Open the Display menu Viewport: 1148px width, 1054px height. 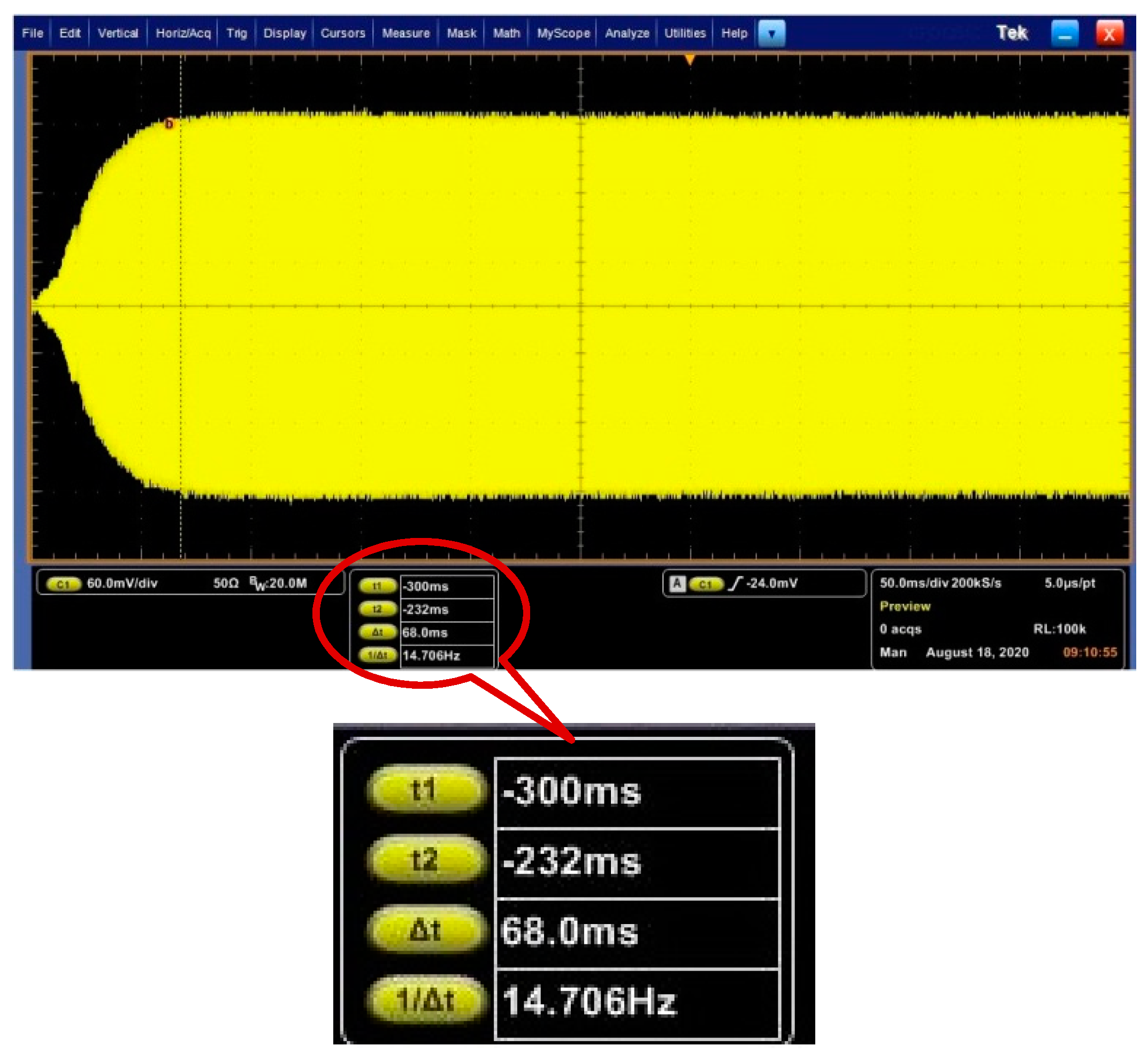[285, 33]
